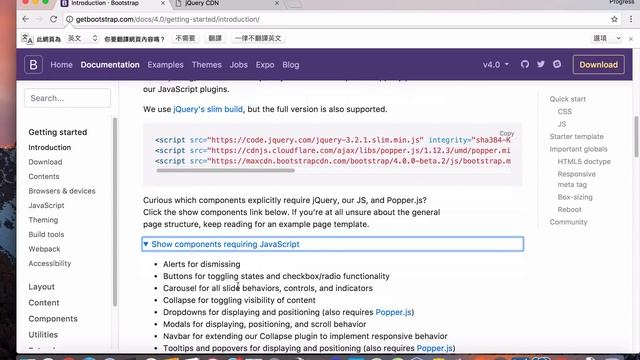Open Browsers & devices sidebar link
The height and width of the screenshot is (360, 640).
point(62,191)
